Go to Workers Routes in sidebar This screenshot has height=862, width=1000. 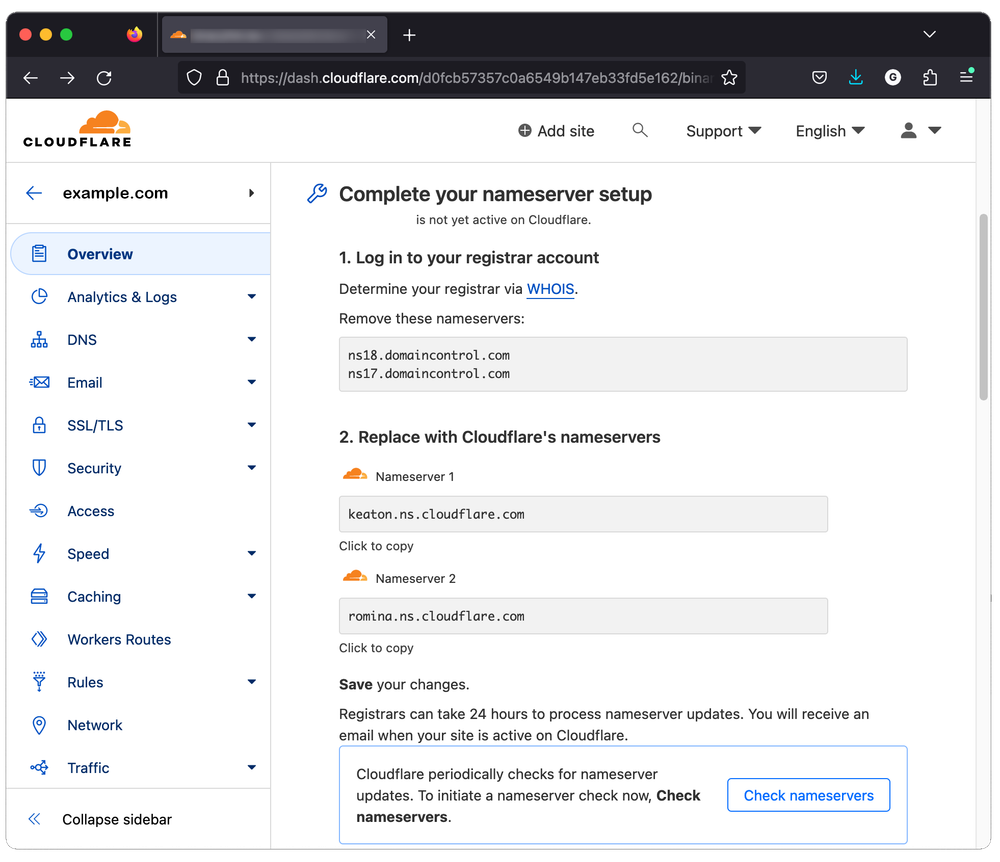click(119, 639)
